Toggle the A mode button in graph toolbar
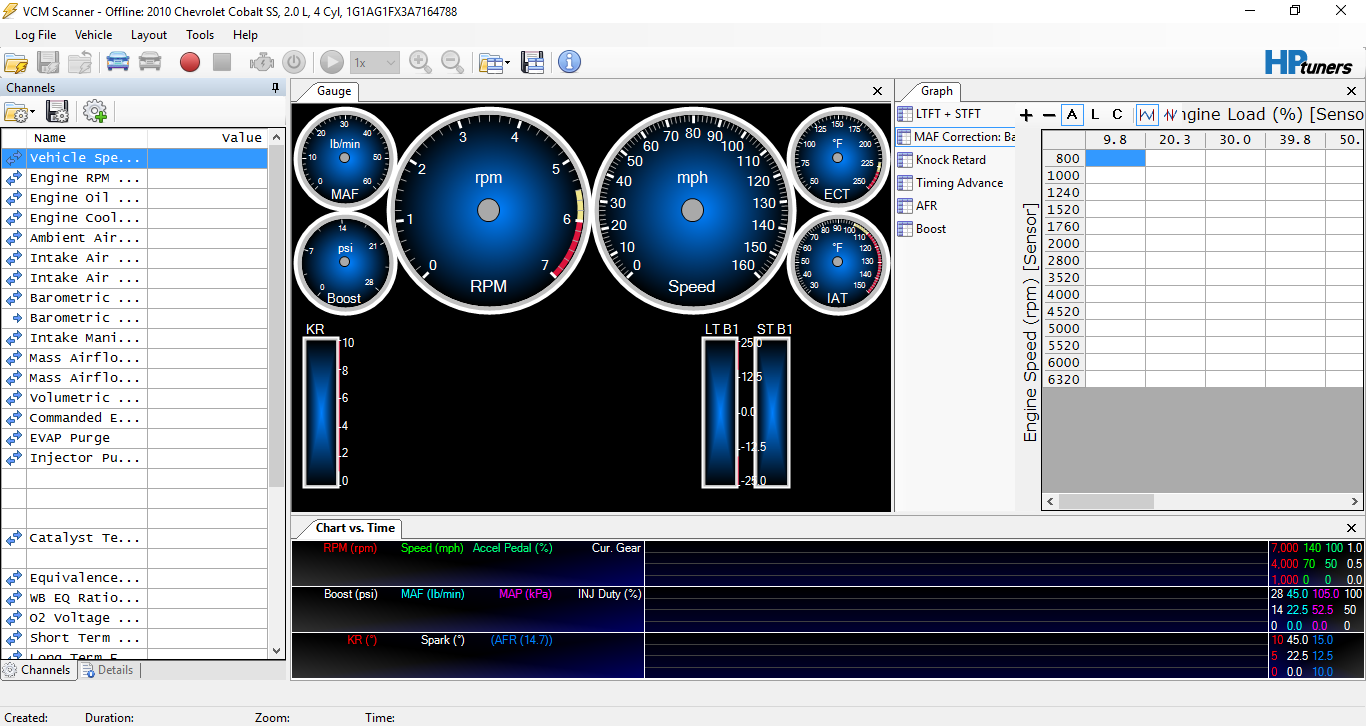This screenshot has height=726, width=1366. [x=1073, y=114]
